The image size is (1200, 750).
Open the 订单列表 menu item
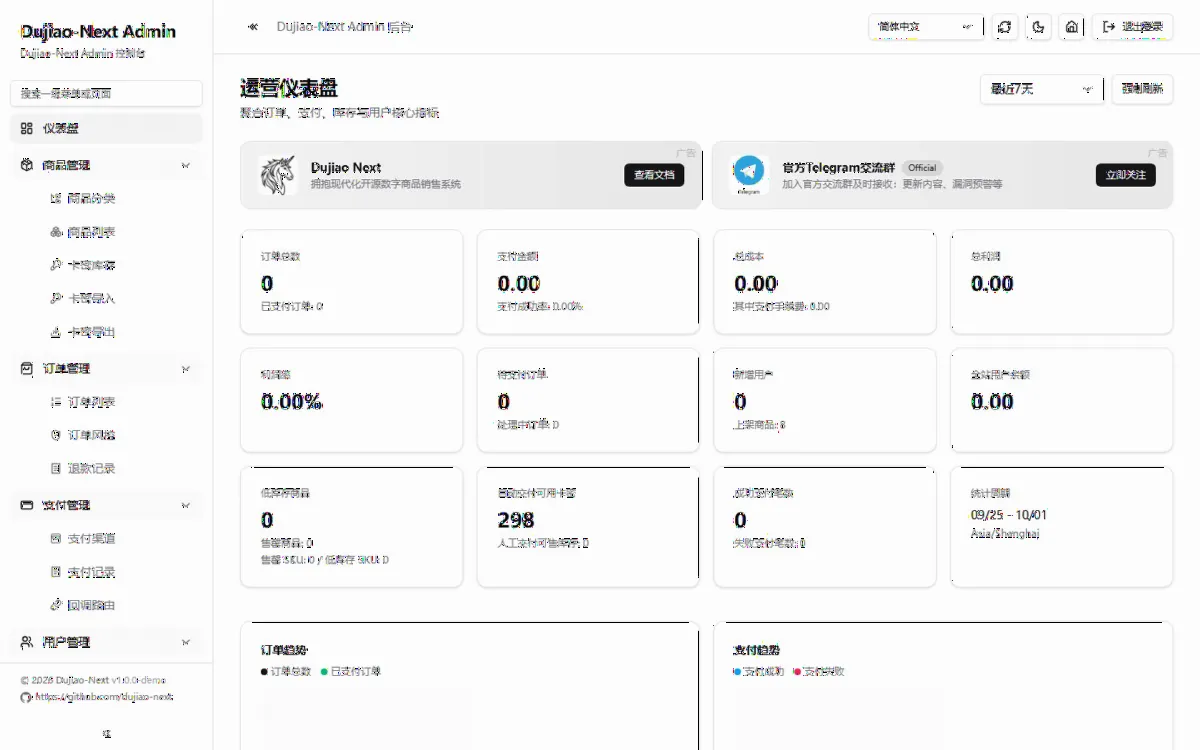point(116,402)
